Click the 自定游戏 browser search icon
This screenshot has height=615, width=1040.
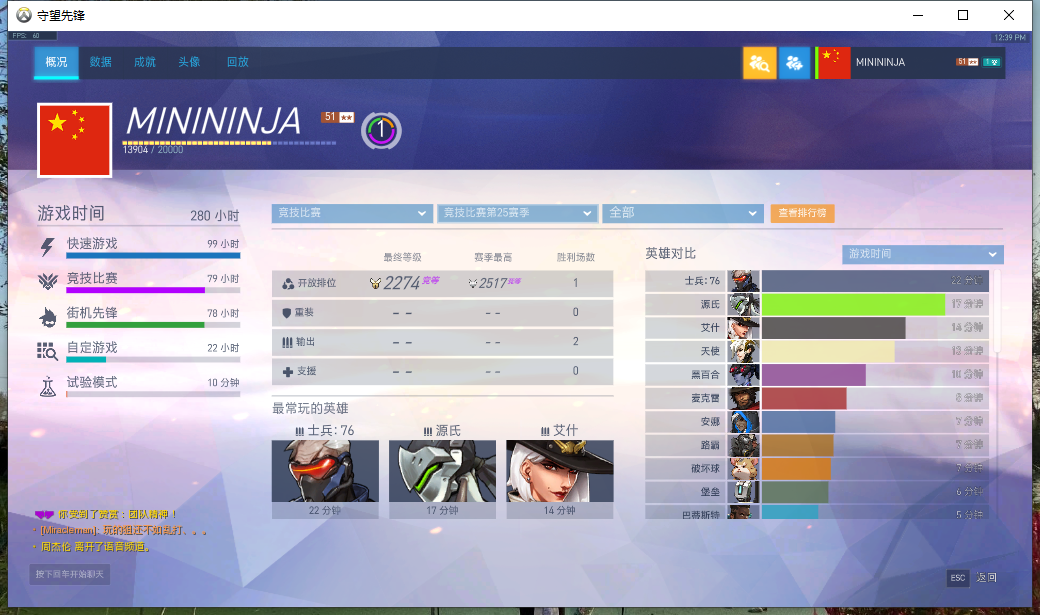[x=47, y=351]
